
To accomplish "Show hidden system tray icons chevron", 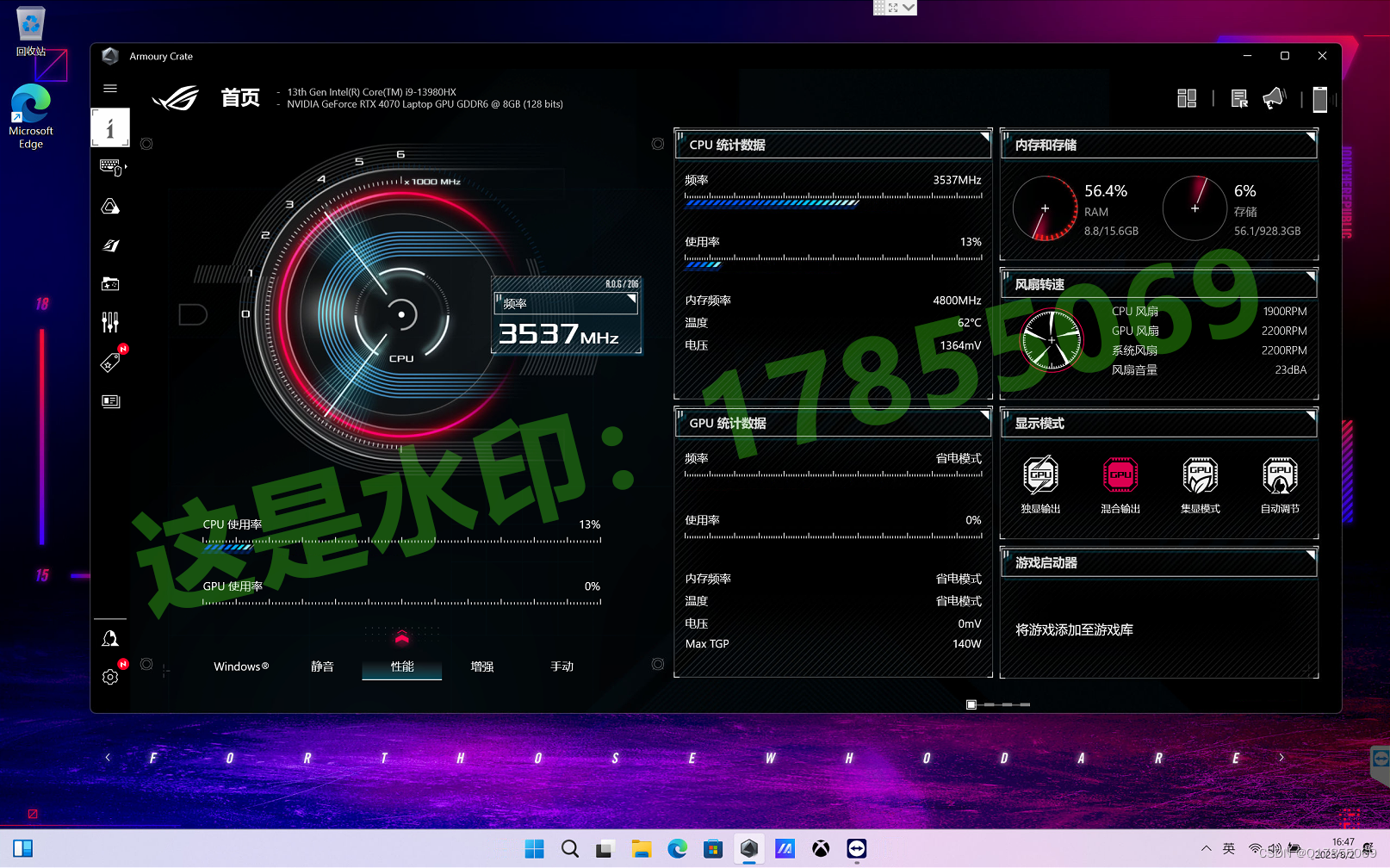I will (1206, 849).
